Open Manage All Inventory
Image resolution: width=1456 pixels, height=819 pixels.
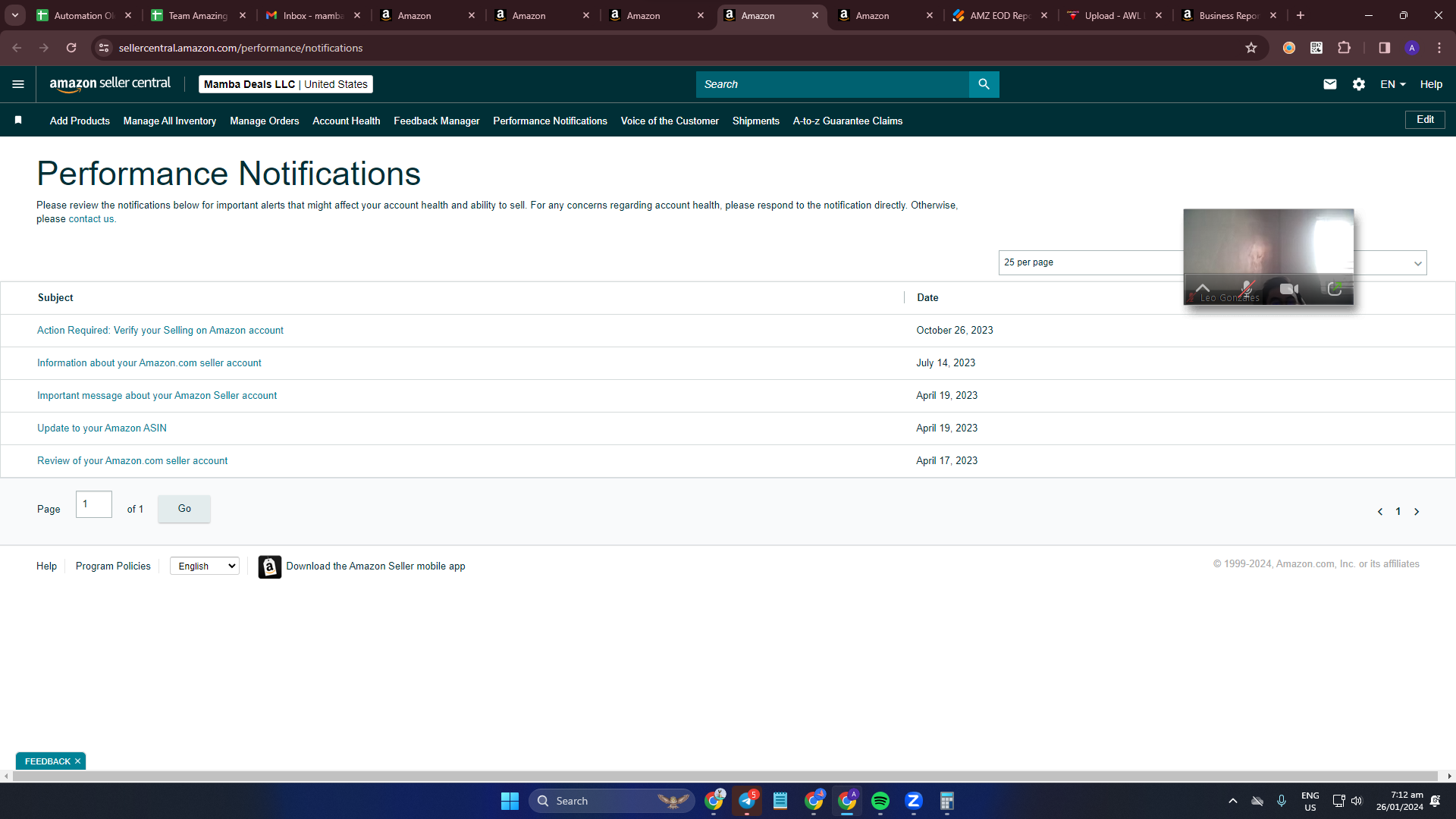point(170,121)
